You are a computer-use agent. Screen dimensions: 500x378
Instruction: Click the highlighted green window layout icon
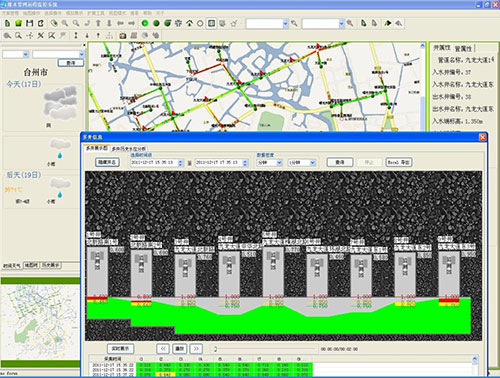click(x=211, y=23)
